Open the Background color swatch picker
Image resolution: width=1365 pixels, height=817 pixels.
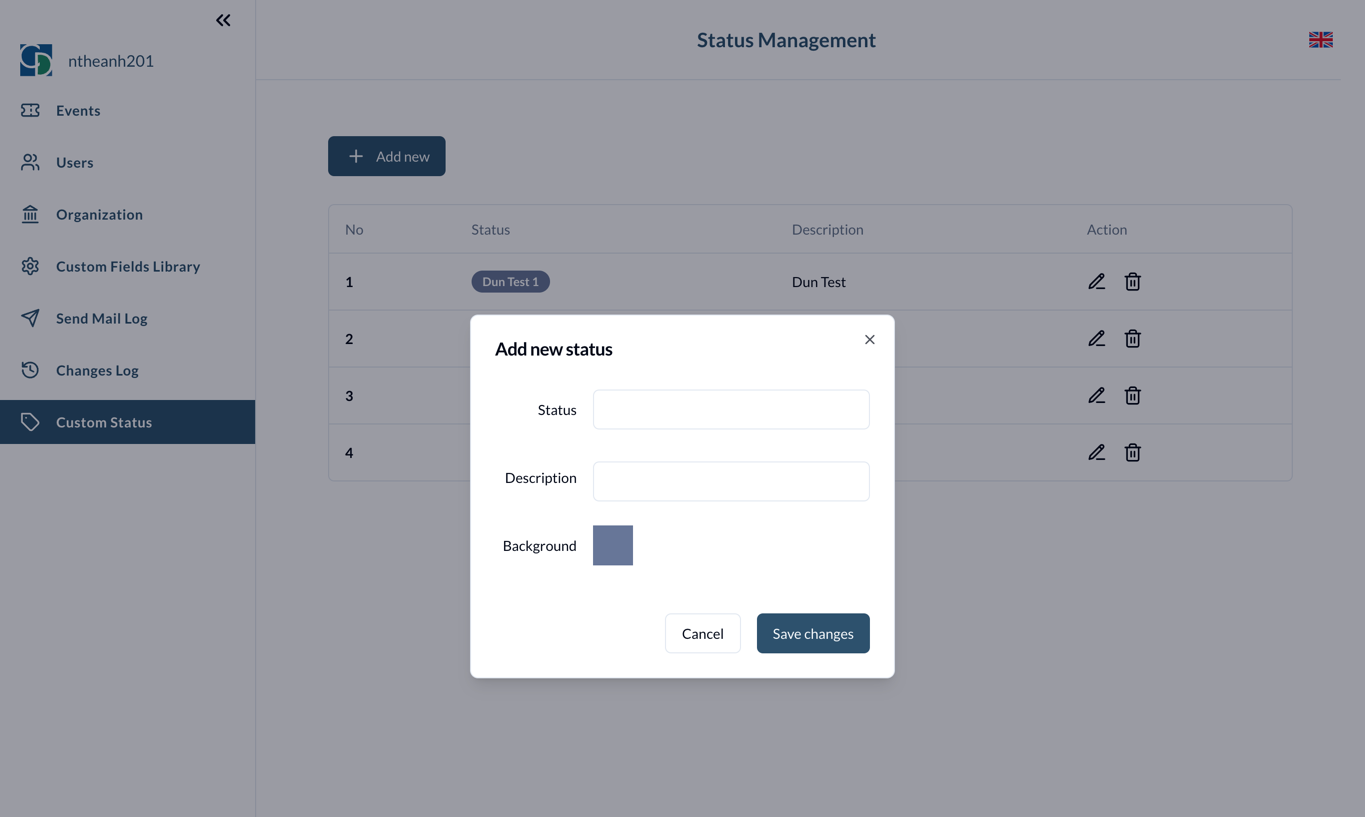612,545
